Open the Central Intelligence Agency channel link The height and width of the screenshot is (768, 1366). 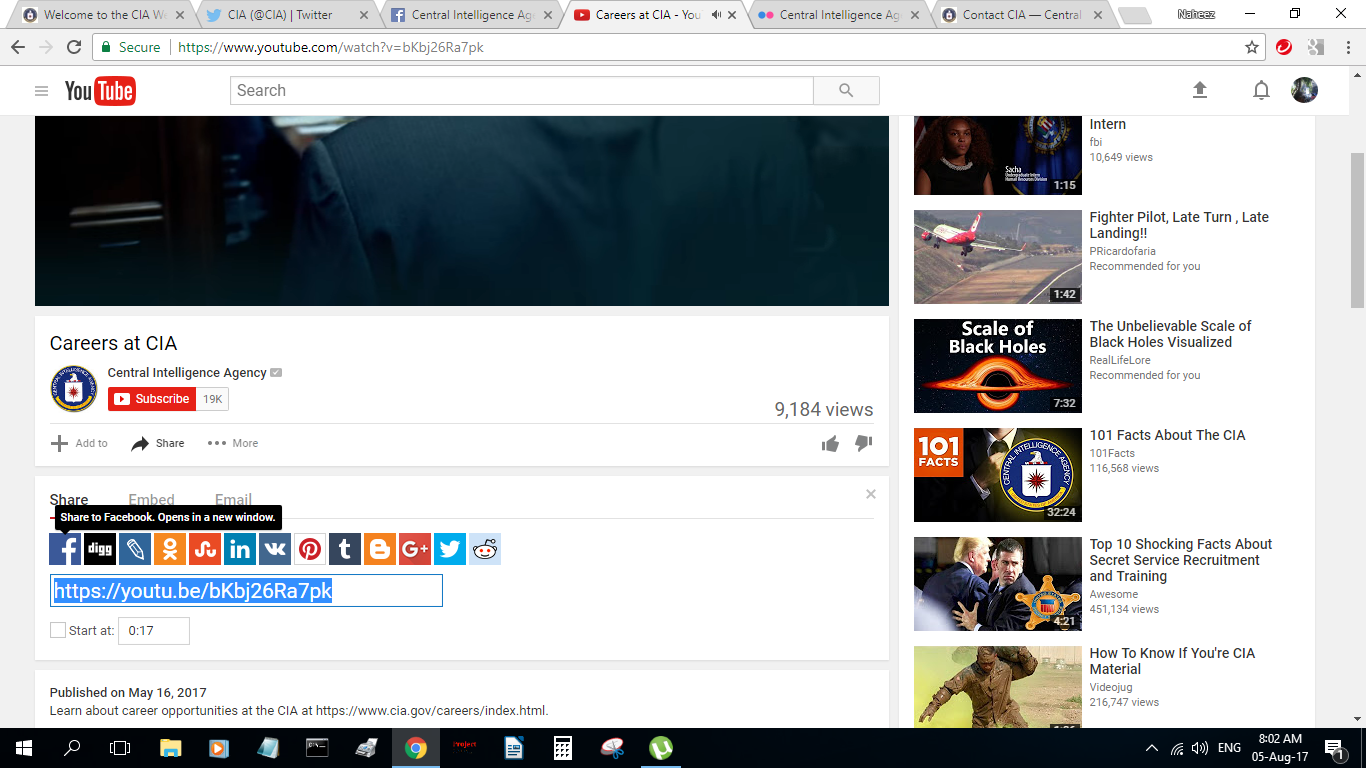tap(187, 373)
